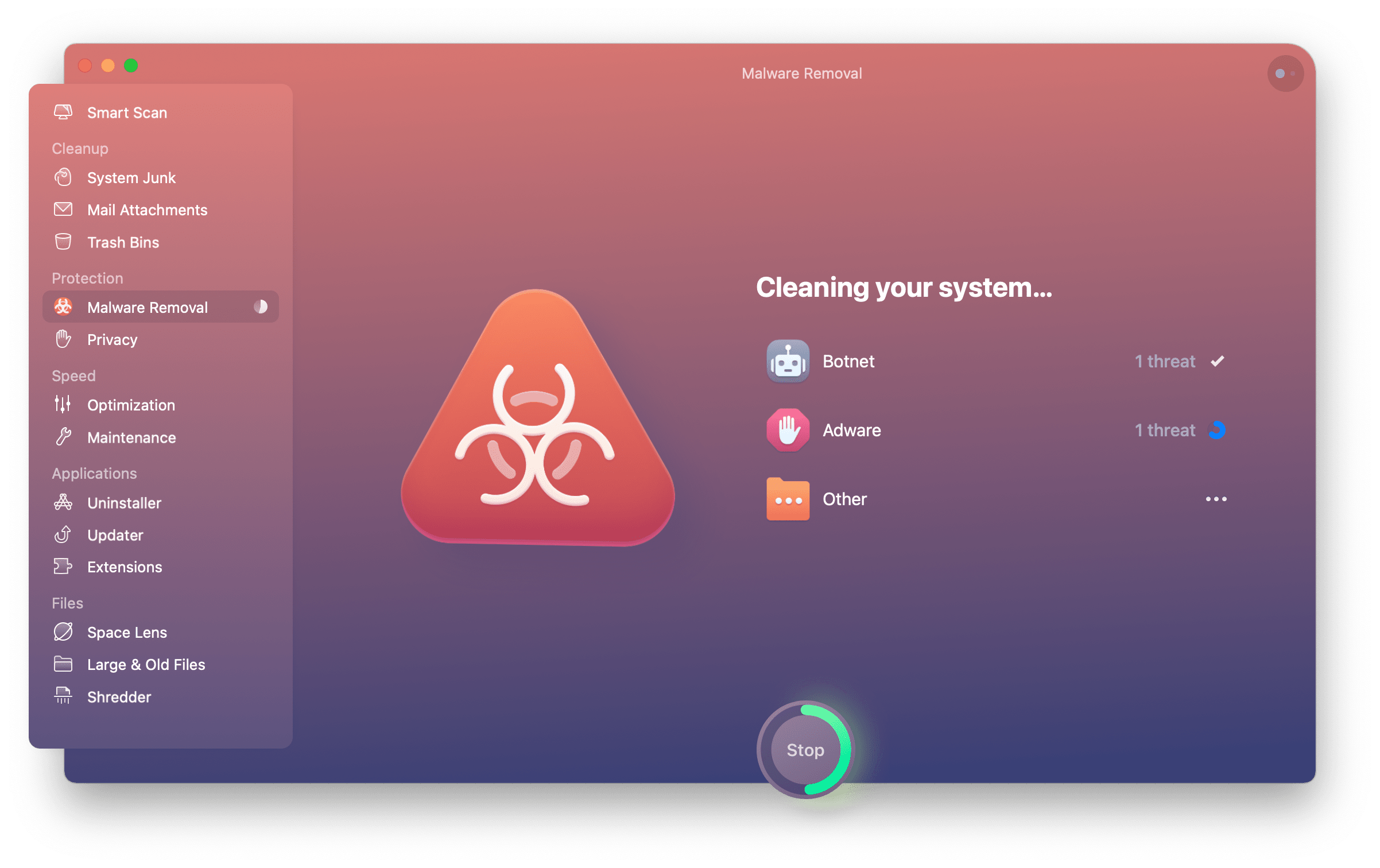Open System Junk cleanup section
The image size is (1380, 868).
131,178
